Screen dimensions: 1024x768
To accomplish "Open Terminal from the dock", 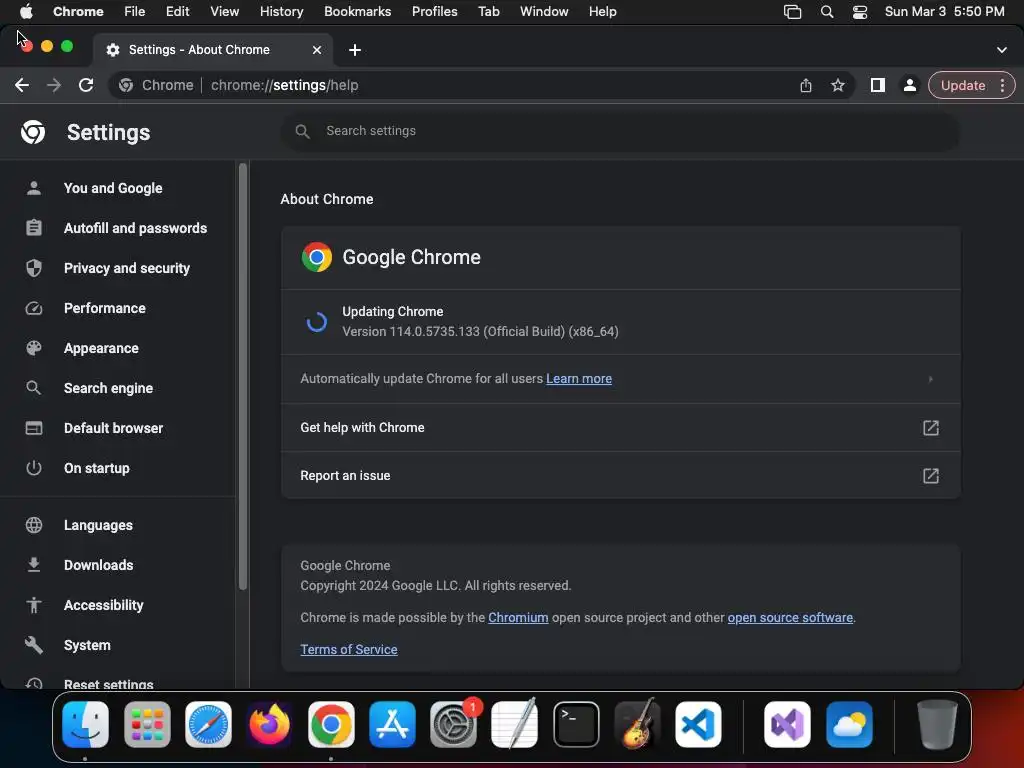I will coord(576,724).
